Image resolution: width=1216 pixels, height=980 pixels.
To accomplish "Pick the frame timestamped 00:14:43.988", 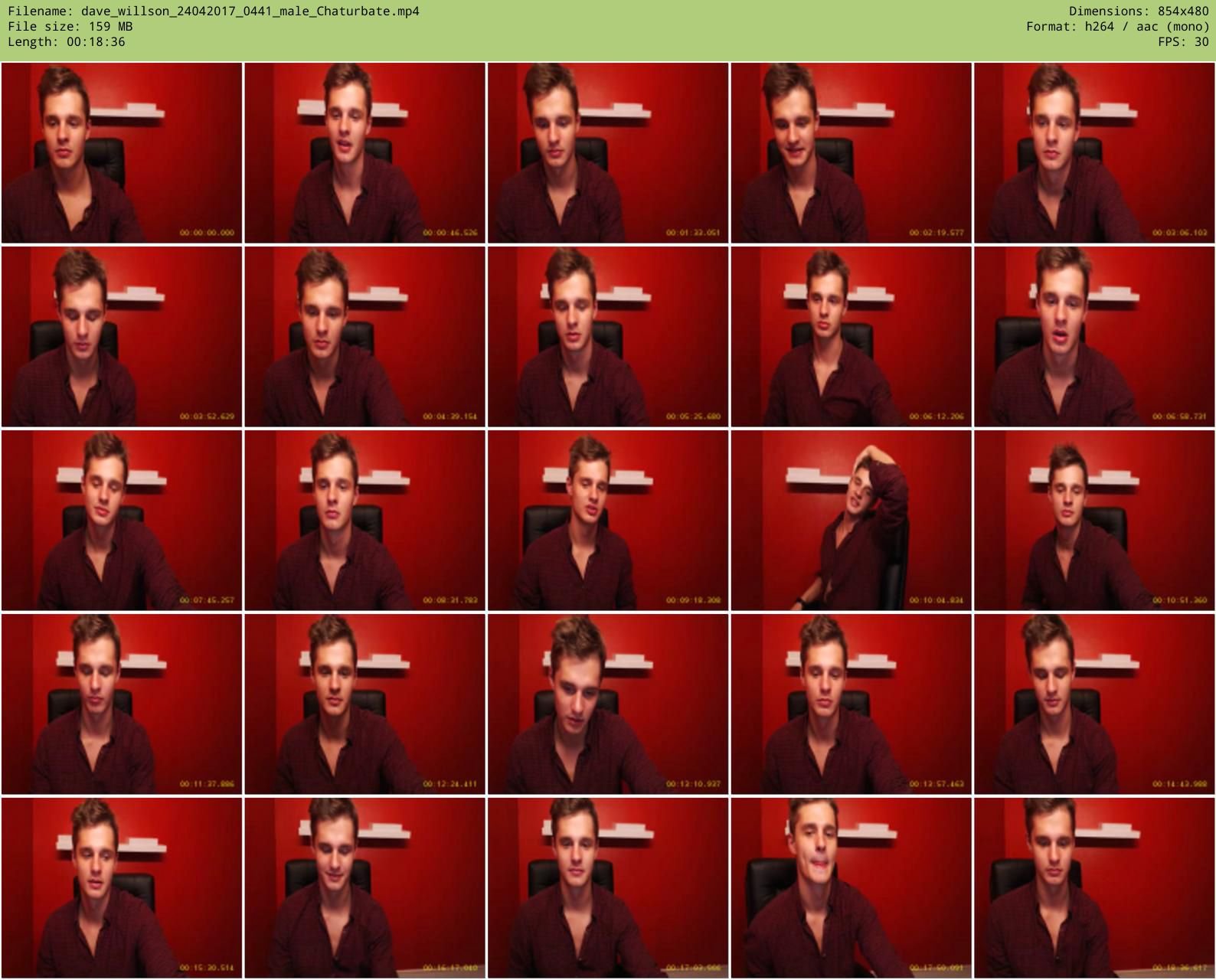I will [x=1094, y=704].
